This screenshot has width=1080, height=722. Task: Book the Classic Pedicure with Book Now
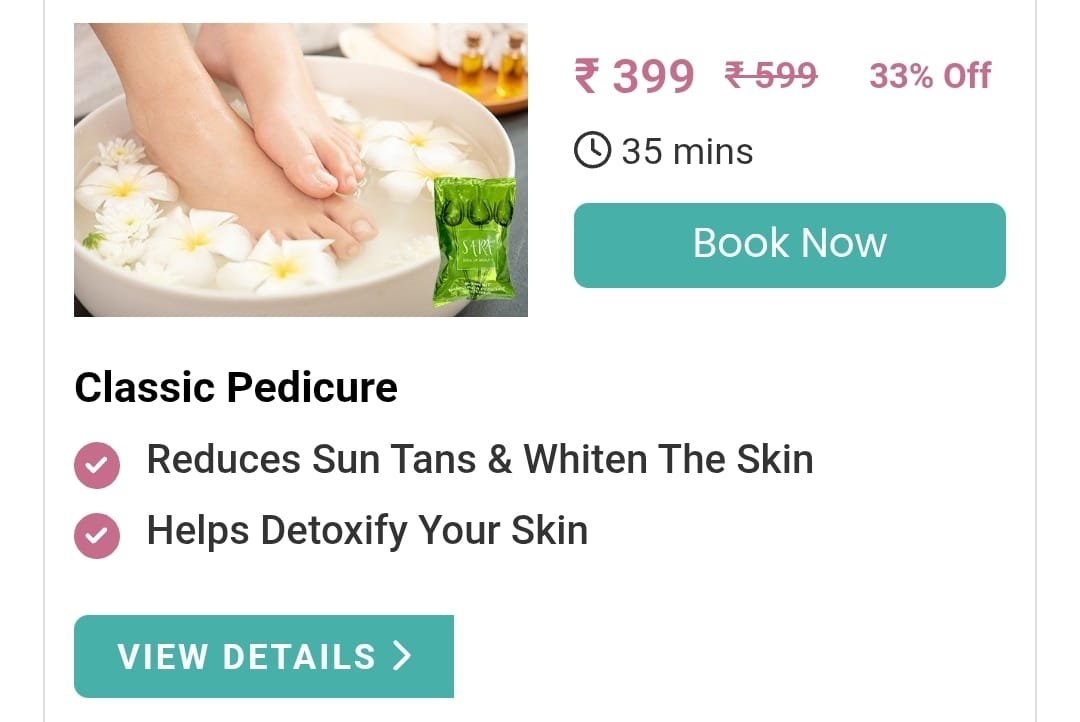789,245
